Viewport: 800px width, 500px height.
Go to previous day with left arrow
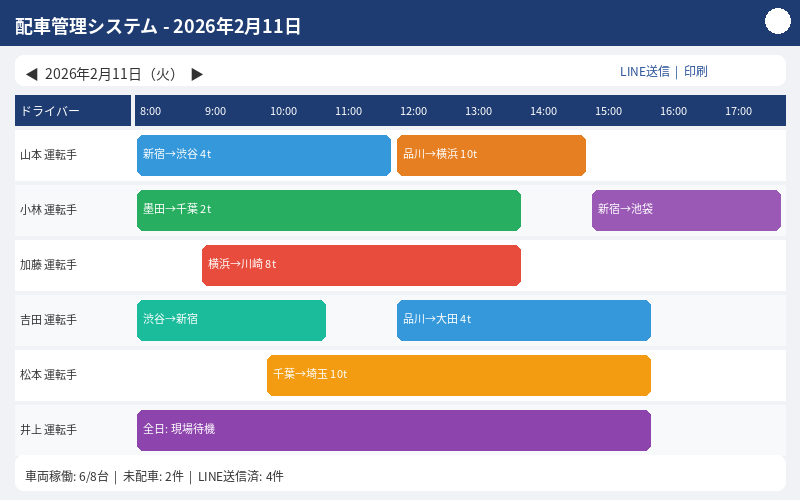point(31,74)
